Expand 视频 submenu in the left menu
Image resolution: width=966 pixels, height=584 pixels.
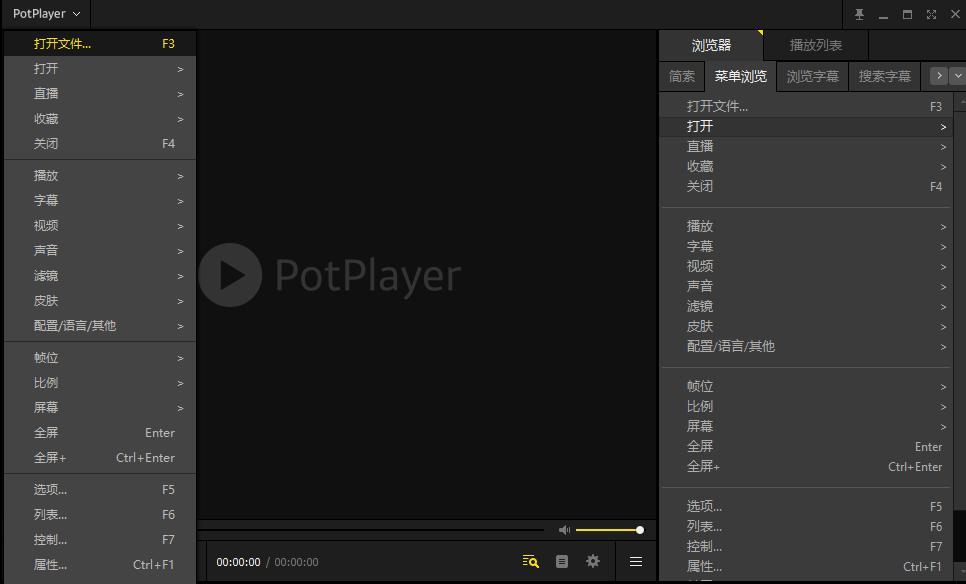pos(100,225)
